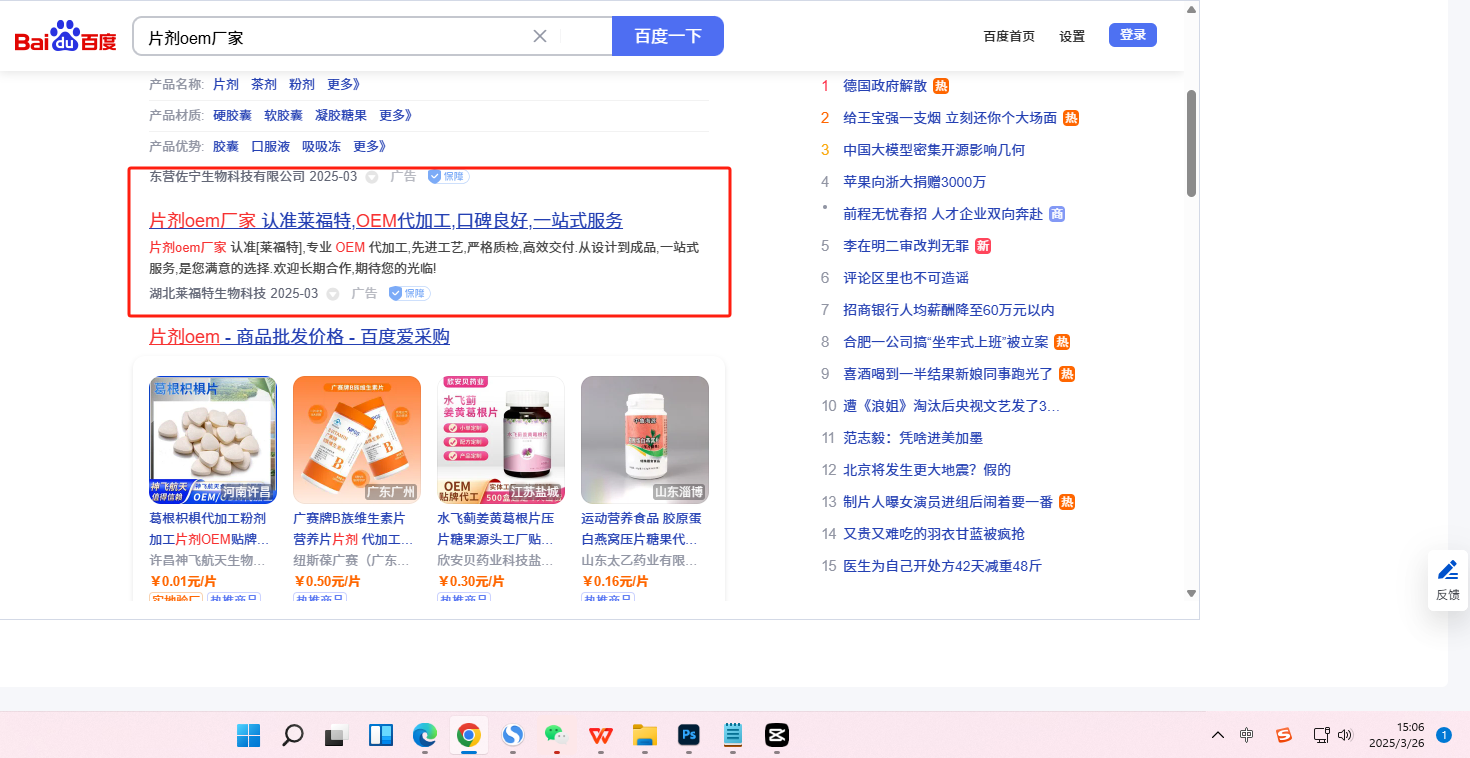Viewport: 1470px width, 758px height.
Task: Click the scrollbar down arrow
Action: click(1191, 593)
